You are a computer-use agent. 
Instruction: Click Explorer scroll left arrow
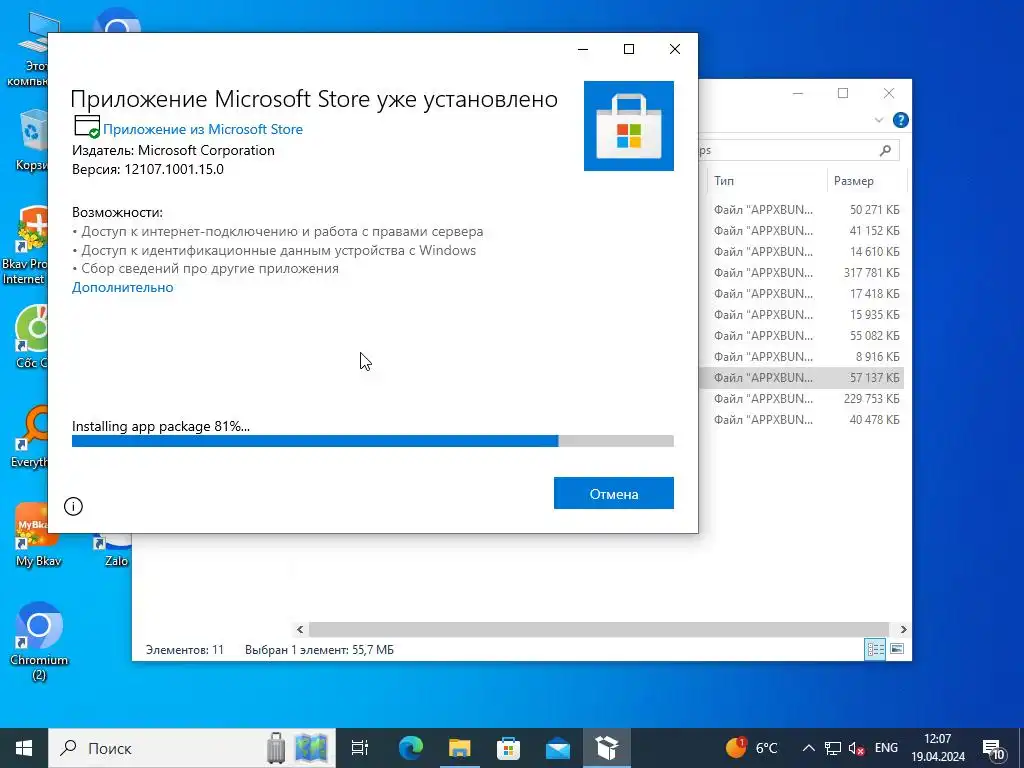point(300,630)
